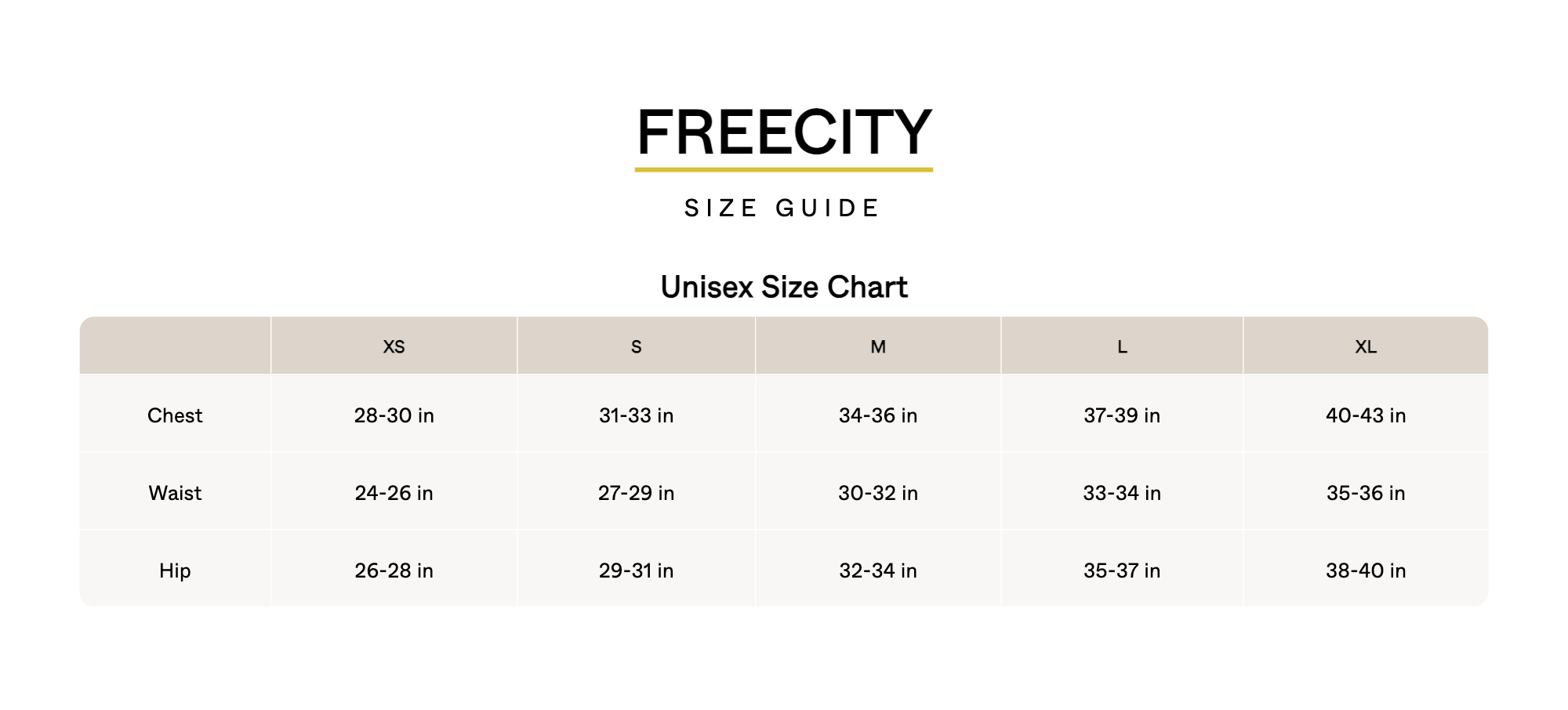
Task: Click the M hip 32-34 in cell
Action: click(878, 571)
